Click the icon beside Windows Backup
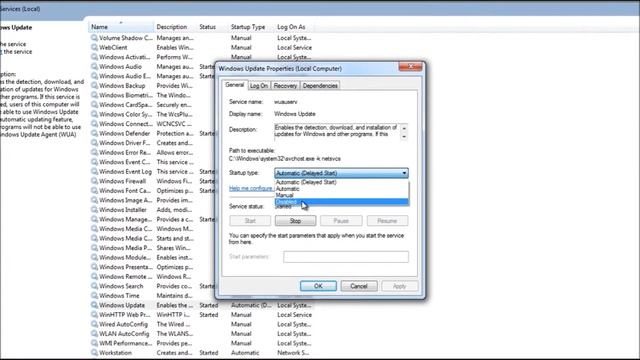This screenshot has width=640, height=360. [x=94, y=86]
